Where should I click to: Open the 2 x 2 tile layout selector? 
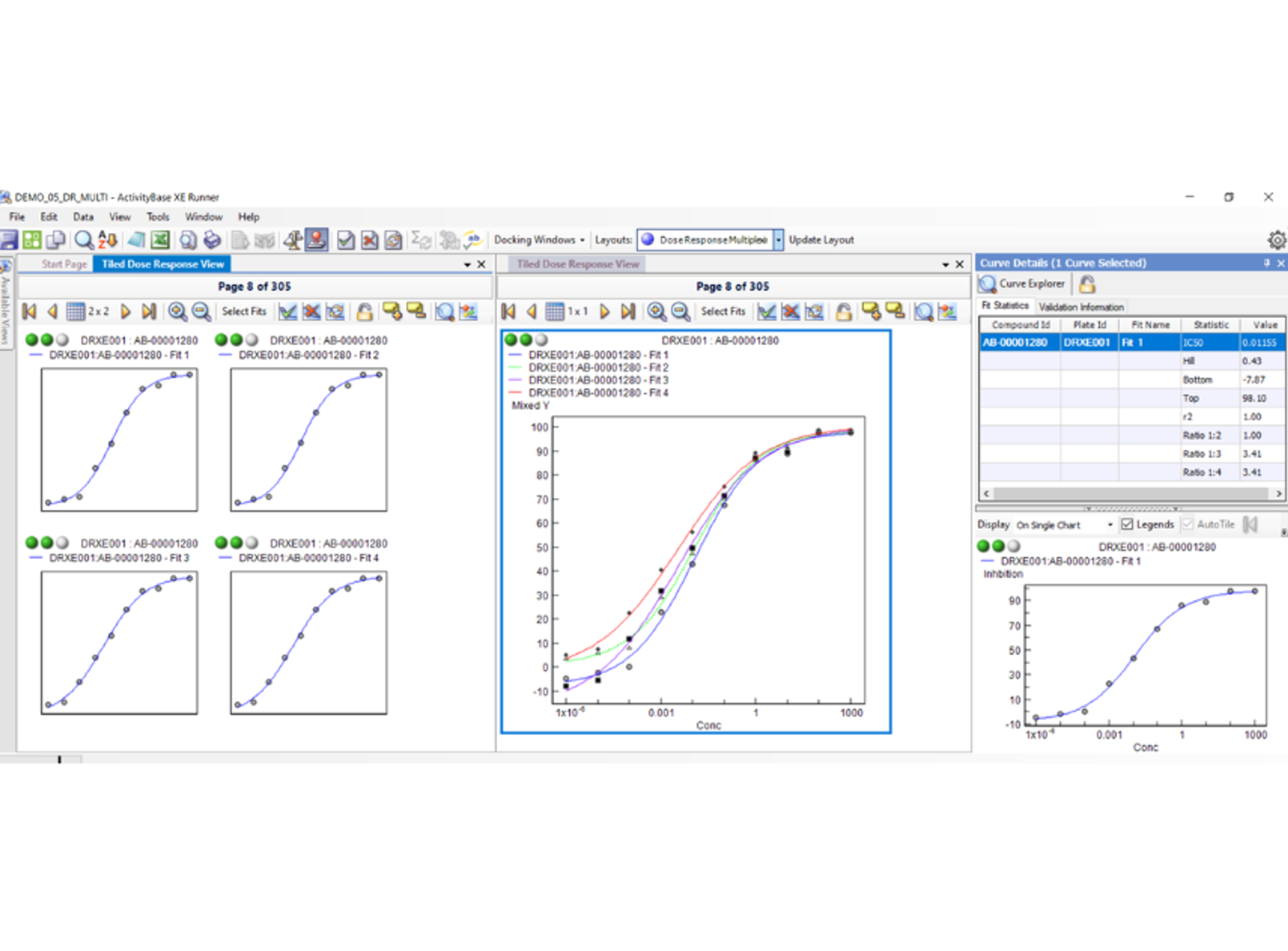pyautogui.click(x=88, y=311)
